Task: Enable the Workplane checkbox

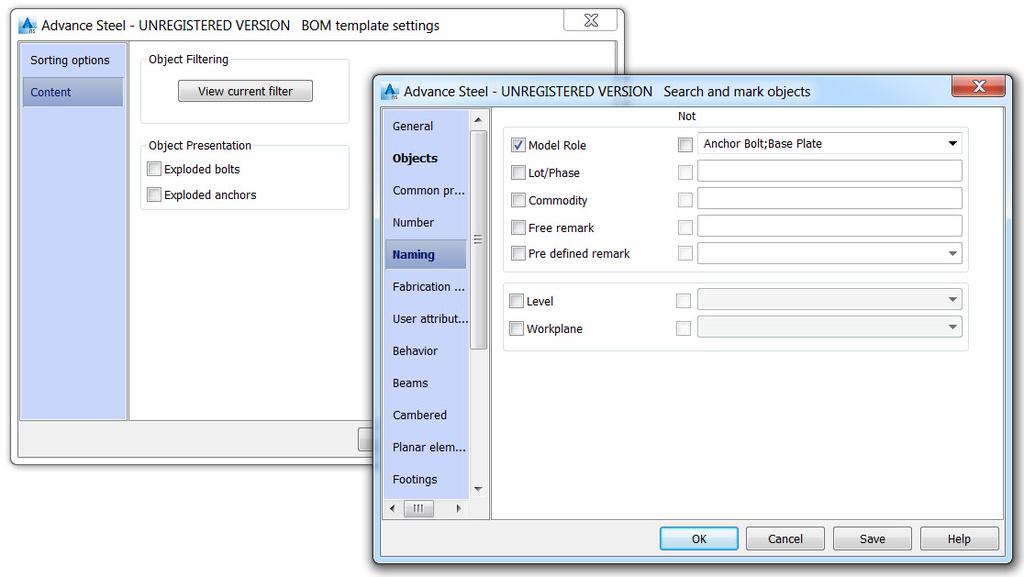Action: point(516,328)
